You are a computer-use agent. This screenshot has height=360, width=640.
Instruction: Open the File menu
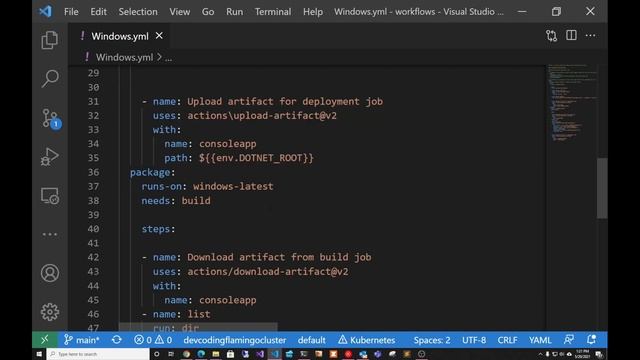tap(71, 11)
